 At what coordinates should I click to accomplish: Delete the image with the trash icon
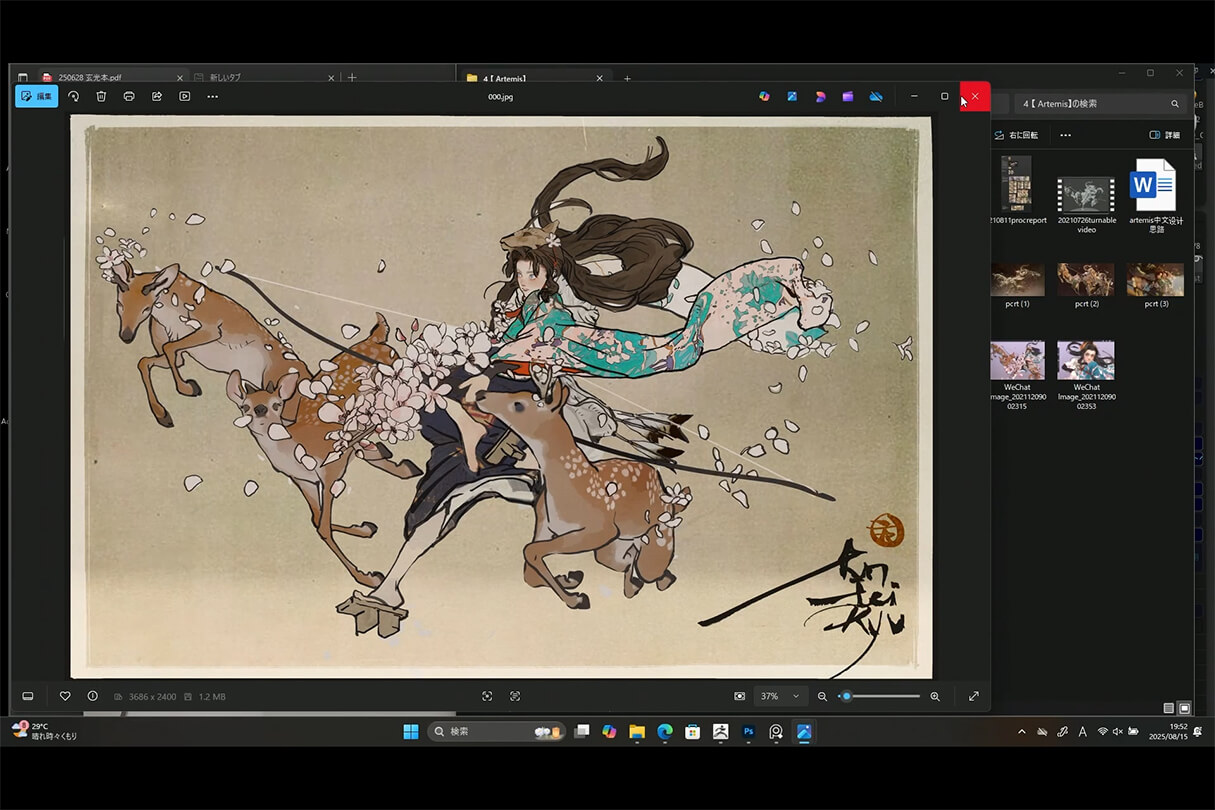[101, 96]
